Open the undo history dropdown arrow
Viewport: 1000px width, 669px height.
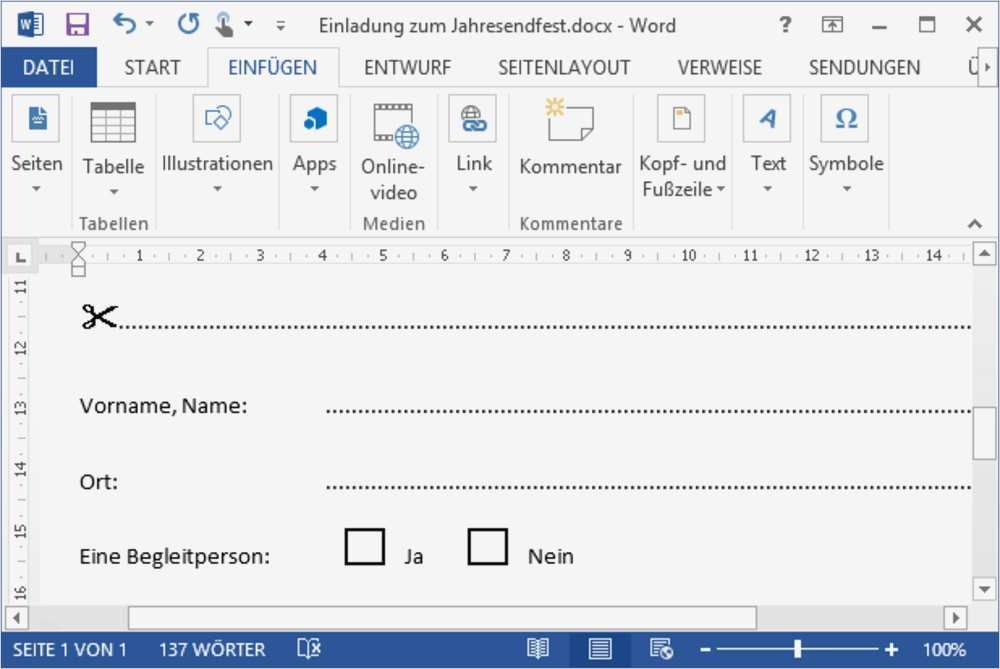[149, 24]
